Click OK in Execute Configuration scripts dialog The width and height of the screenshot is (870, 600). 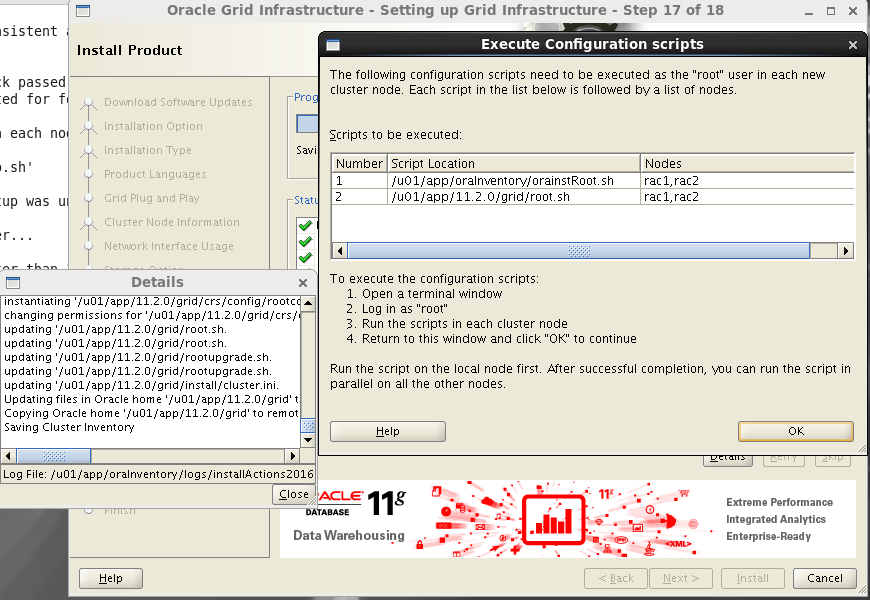click(x=796, y=431)
